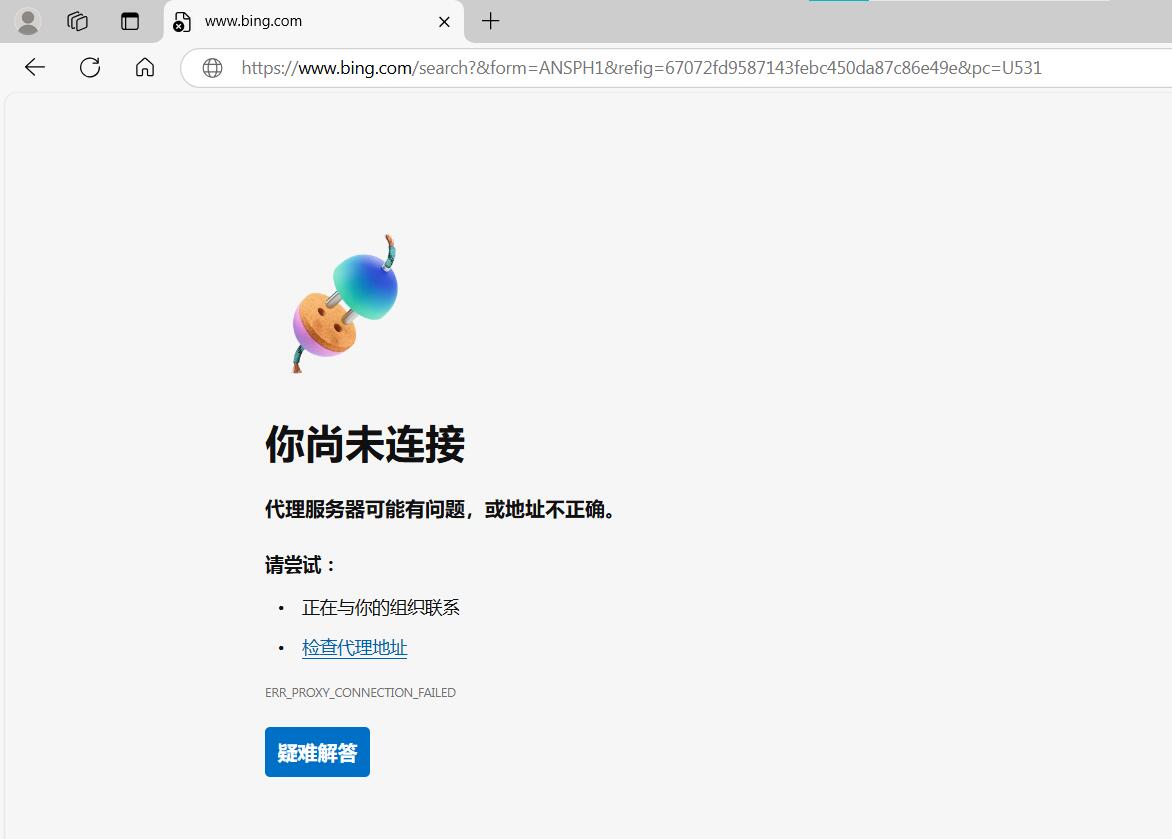The image size is (1172, 839).
Task: Close the www.bing.com tab
Action: coord(444,22)
